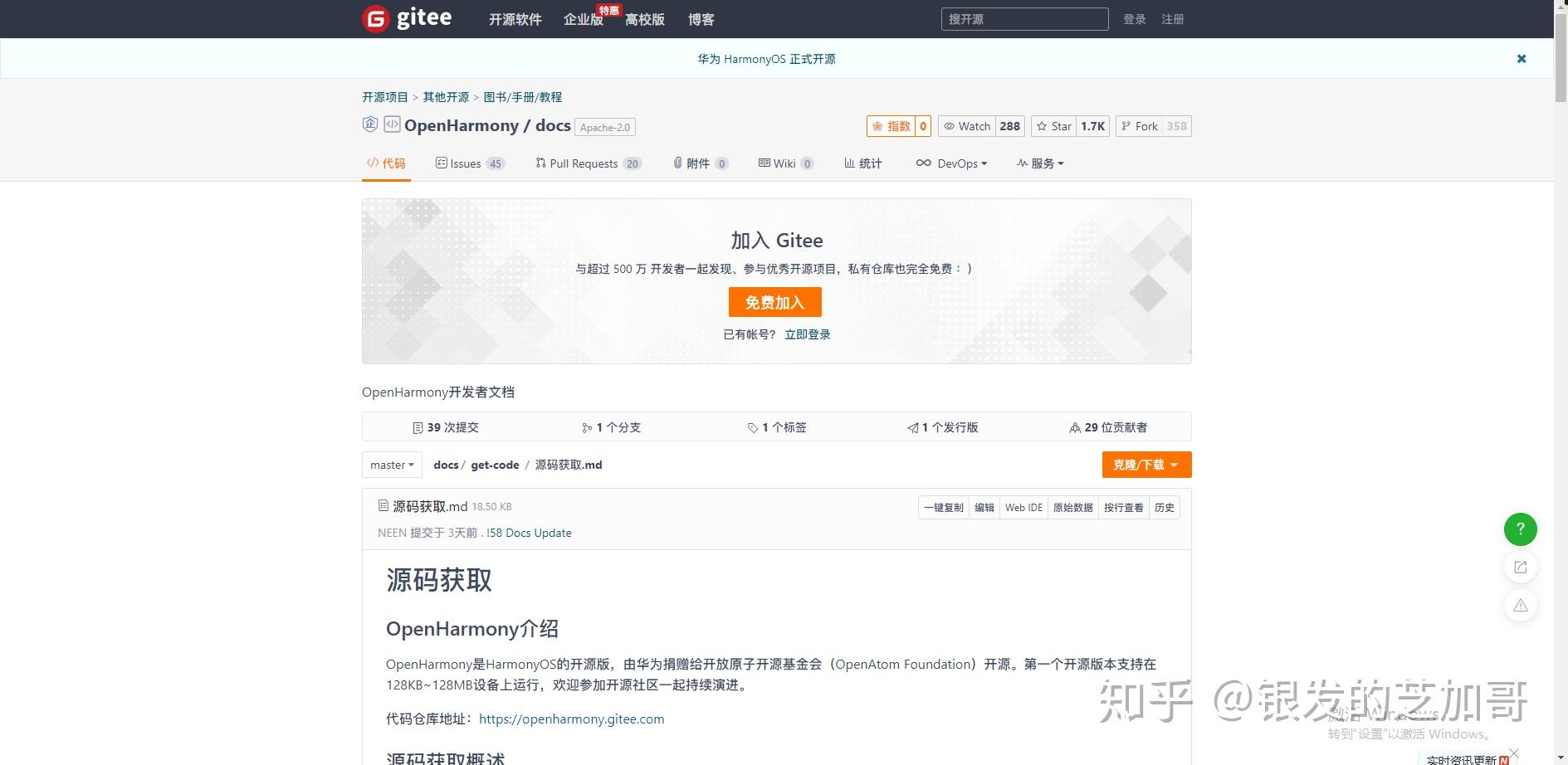
Task: Open file in Web IDE
Action: (x=1023, y=508)
